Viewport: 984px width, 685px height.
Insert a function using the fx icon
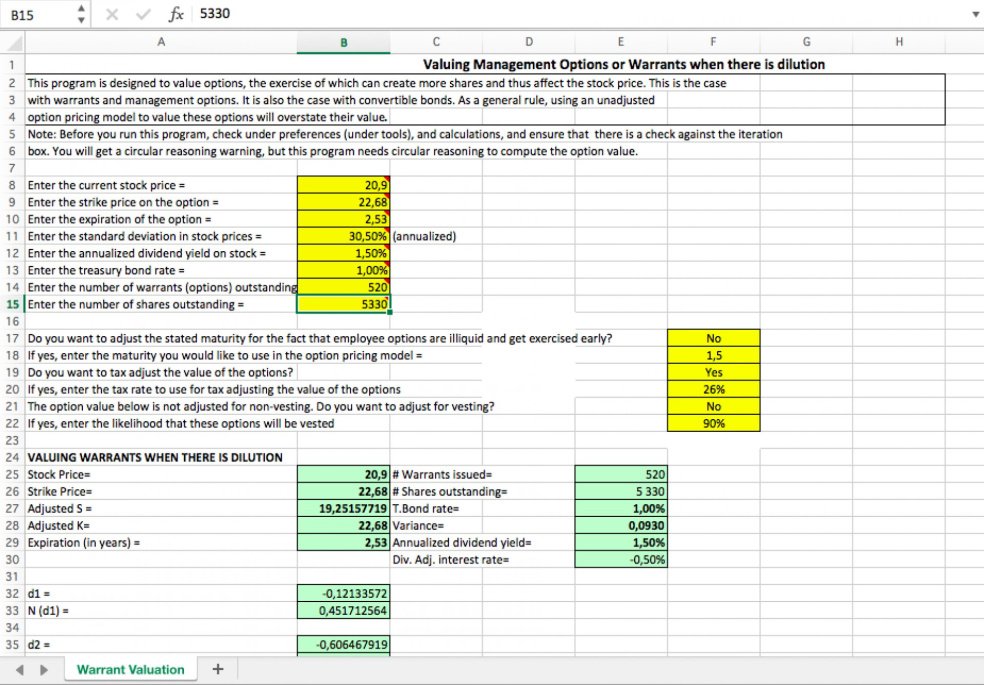pyautogui.click(x=178, y=14)
